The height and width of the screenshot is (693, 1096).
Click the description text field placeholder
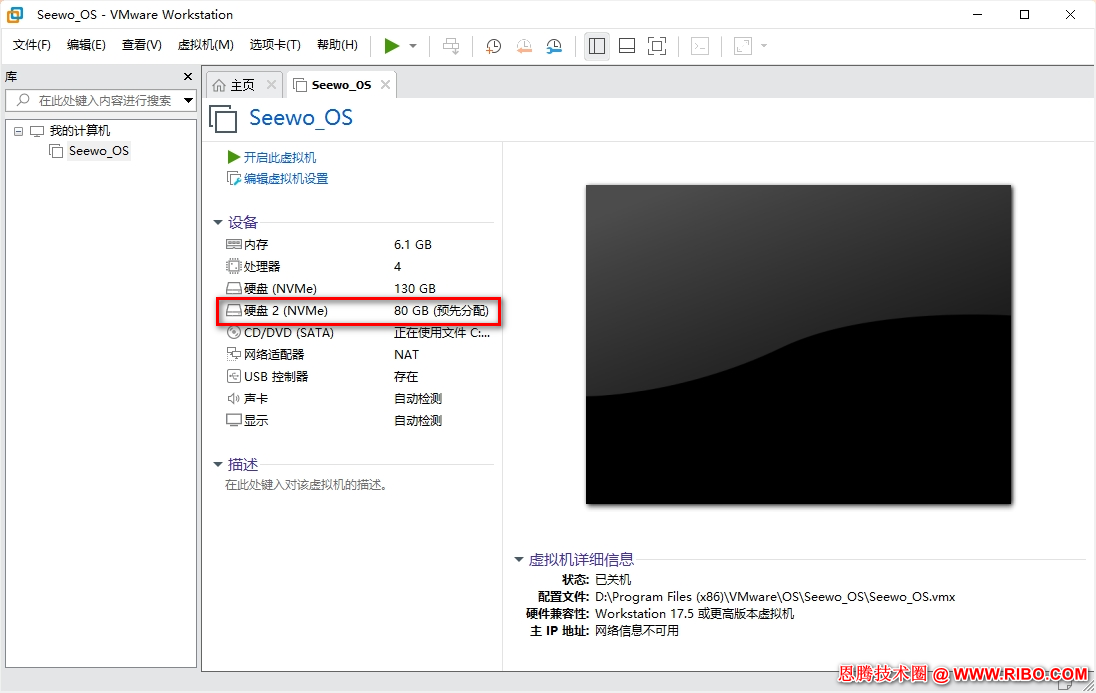[x=306, y=485]
